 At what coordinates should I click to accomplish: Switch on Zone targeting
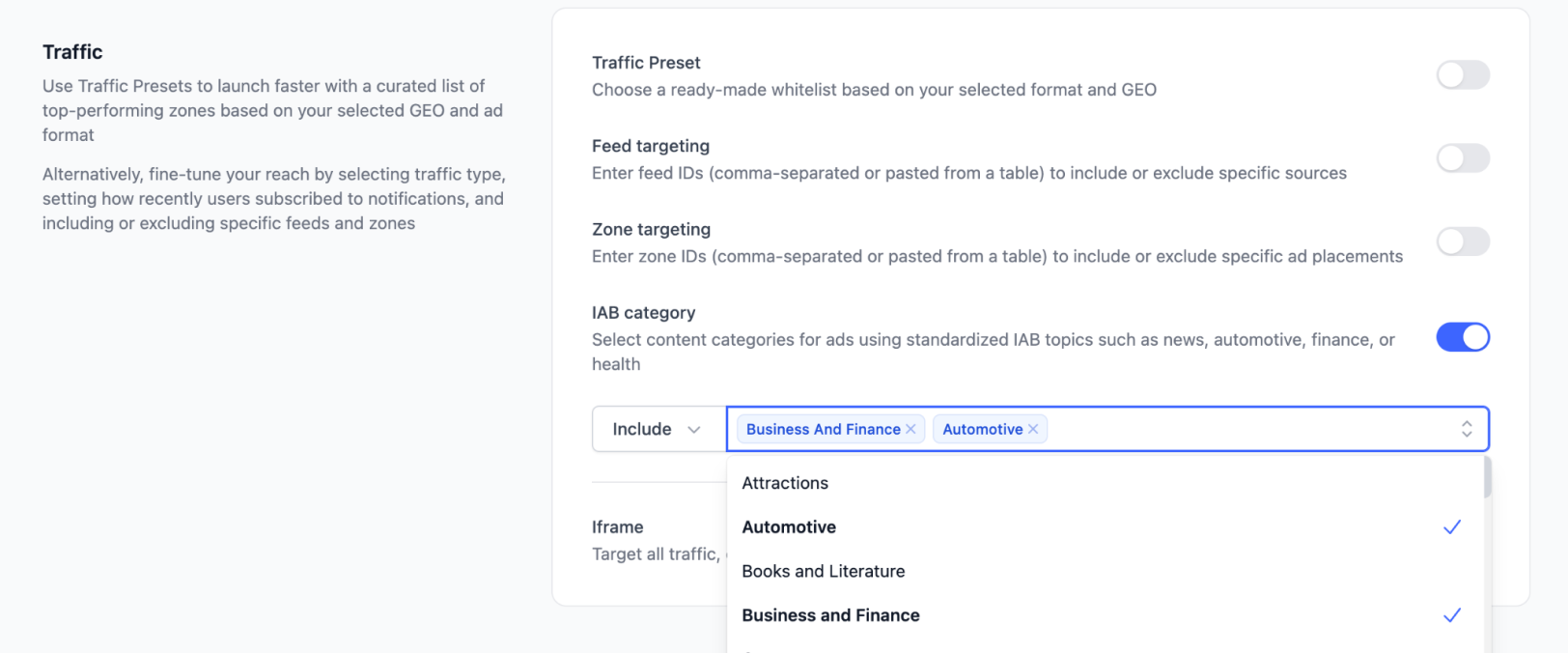pos(1462,241)
